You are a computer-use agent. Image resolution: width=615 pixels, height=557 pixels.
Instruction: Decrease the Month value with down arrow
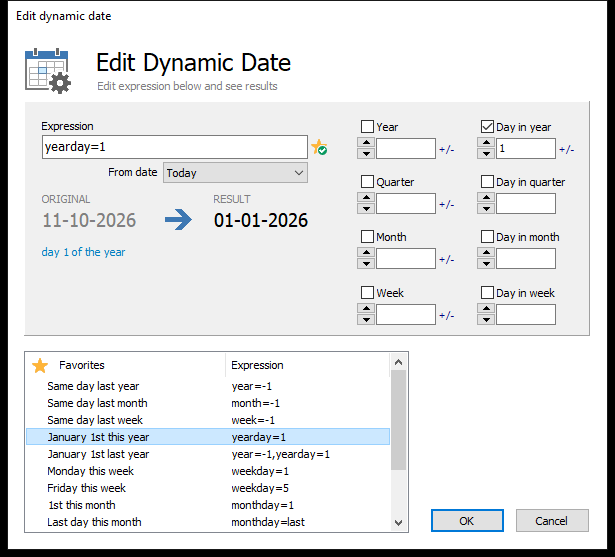point(366,263)
